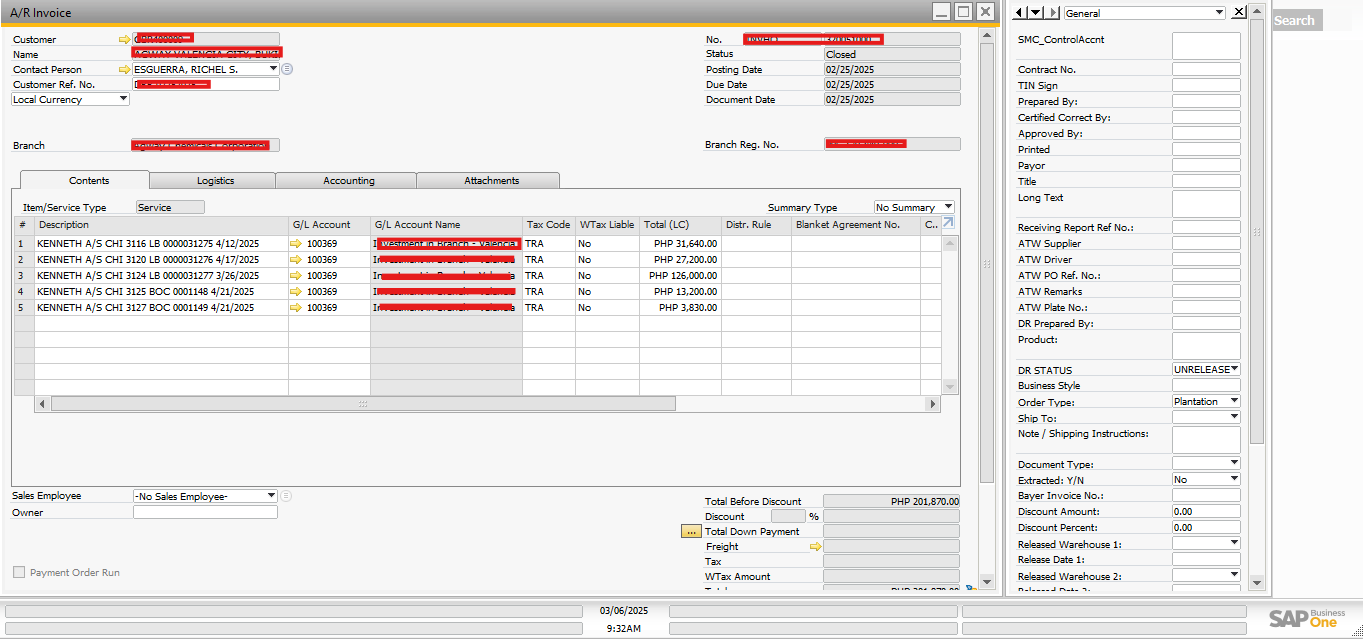1363x639 pixels.
Task: Switch to the Attachments tab
Action: pos(491,181)
